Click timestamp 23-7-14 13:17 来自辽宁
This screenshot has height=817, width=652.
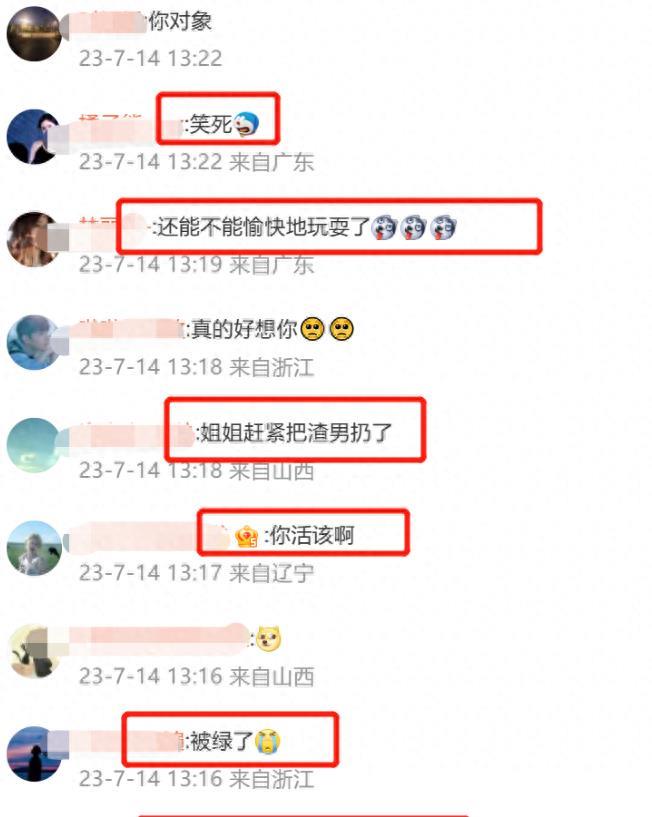pos(196,573)
